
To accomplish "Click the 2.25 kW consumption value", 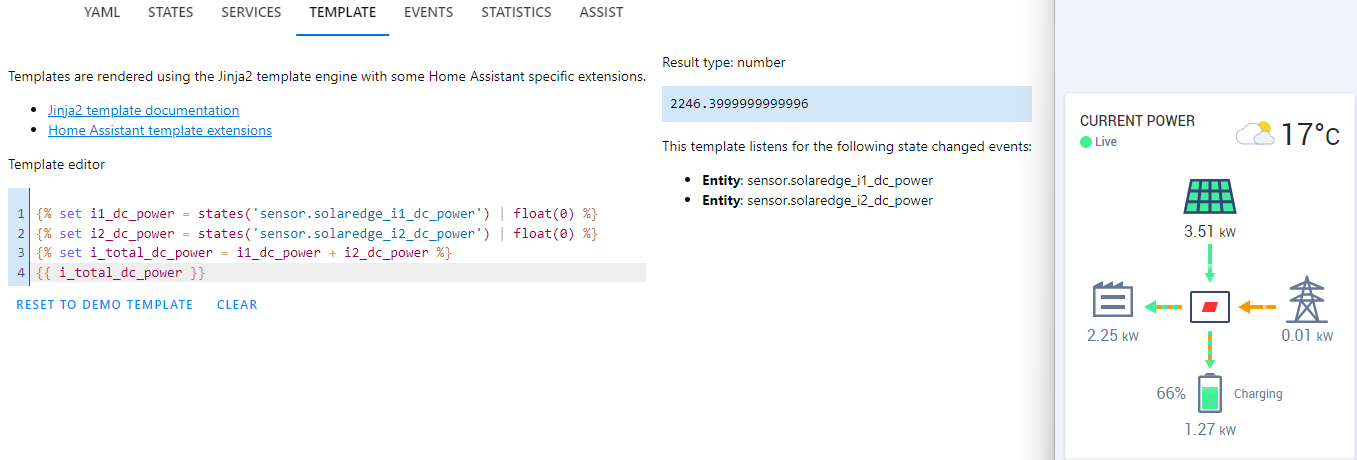I will click(x=1112, y=336).
